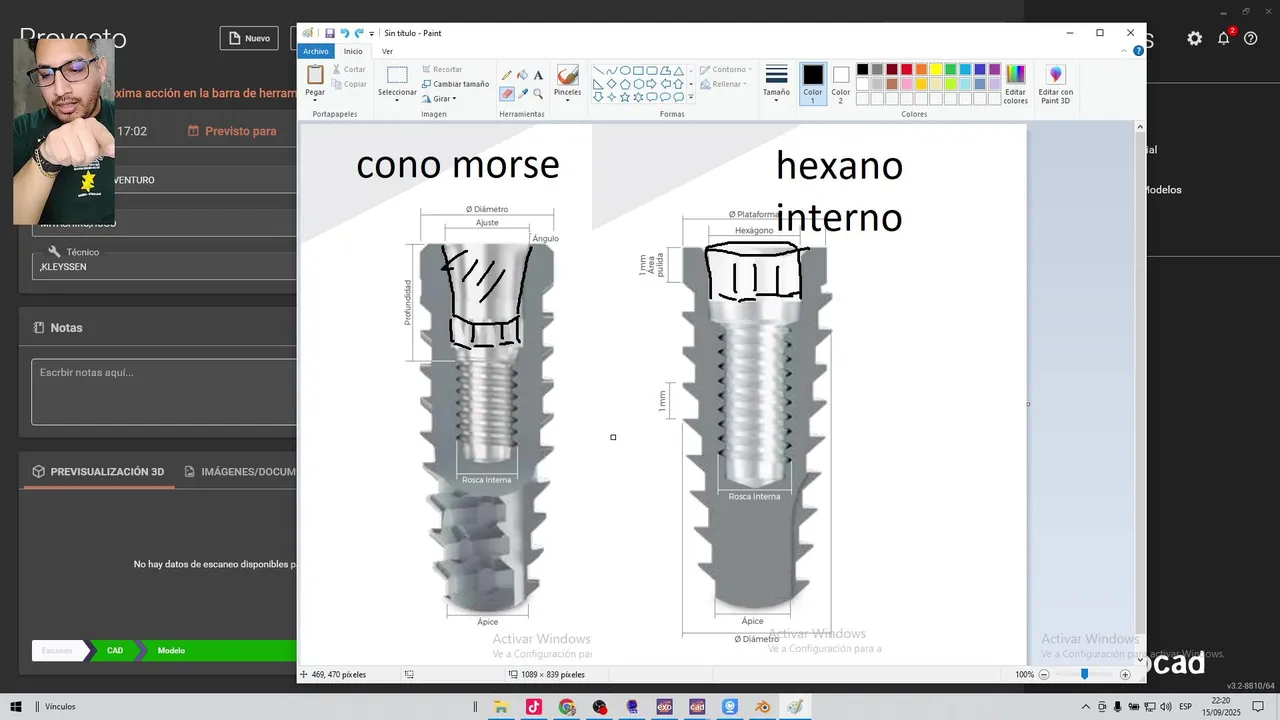This screenshot has height=720, width=1280.
Task: Open Windows Start menu
Action: pos(16,707)
